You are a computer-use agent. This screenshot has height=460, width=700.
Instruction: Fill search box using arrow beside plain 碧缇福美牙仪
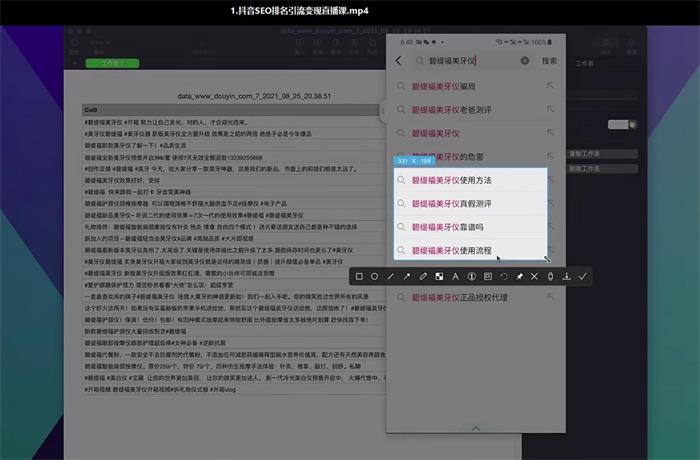tap(550, 132)
